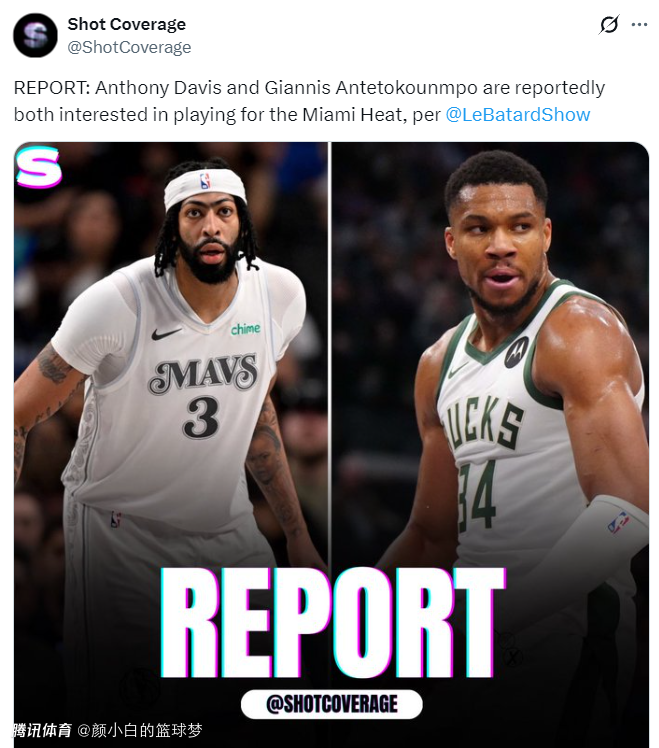The height and width of the screenshot is (748, 659).
Task: Click the chime sponsor logo on jersey
Action: click(x=246, y=329)
